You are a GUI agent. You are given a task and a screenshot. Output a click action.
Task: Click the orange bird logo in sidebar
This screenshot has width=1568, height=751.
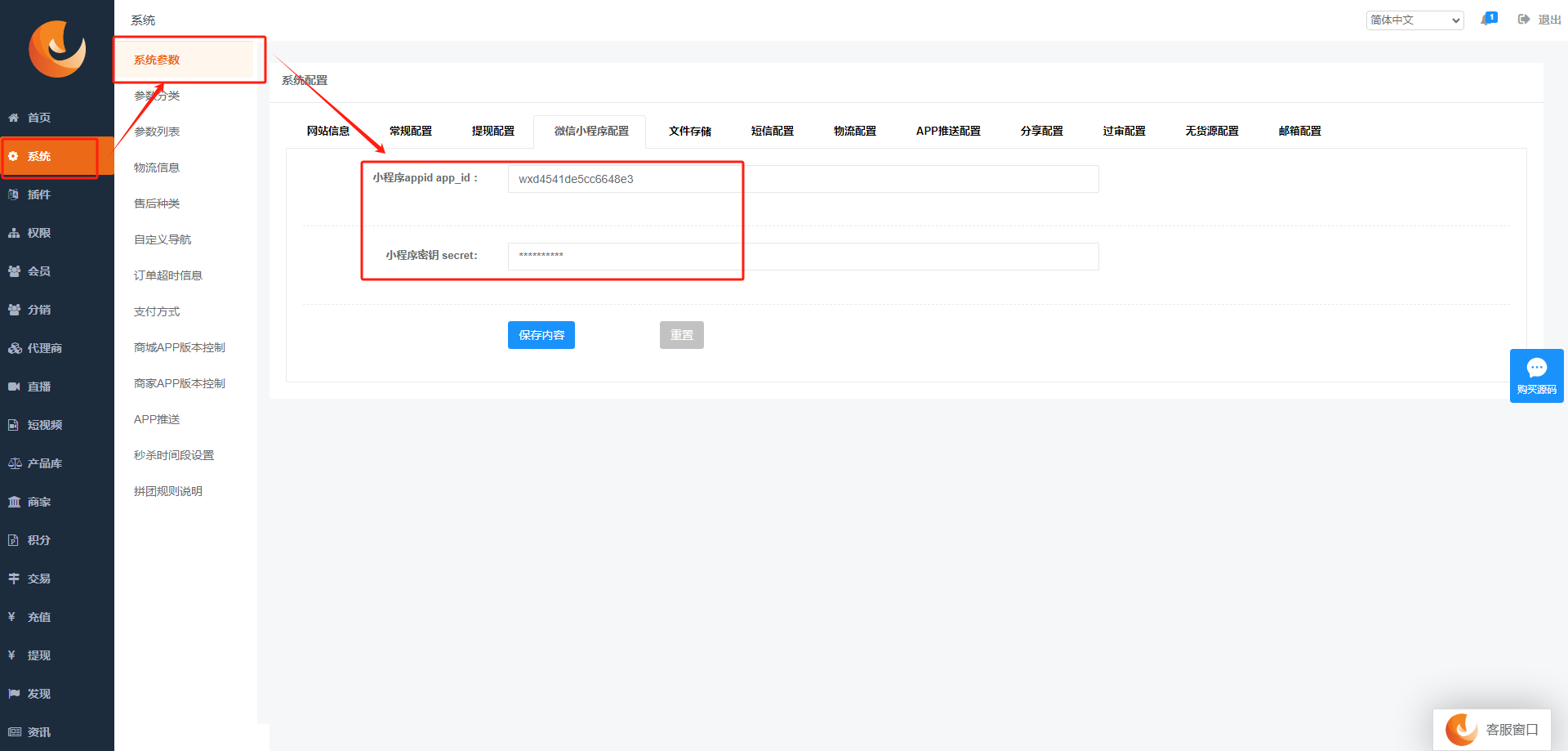pos(57,49)
